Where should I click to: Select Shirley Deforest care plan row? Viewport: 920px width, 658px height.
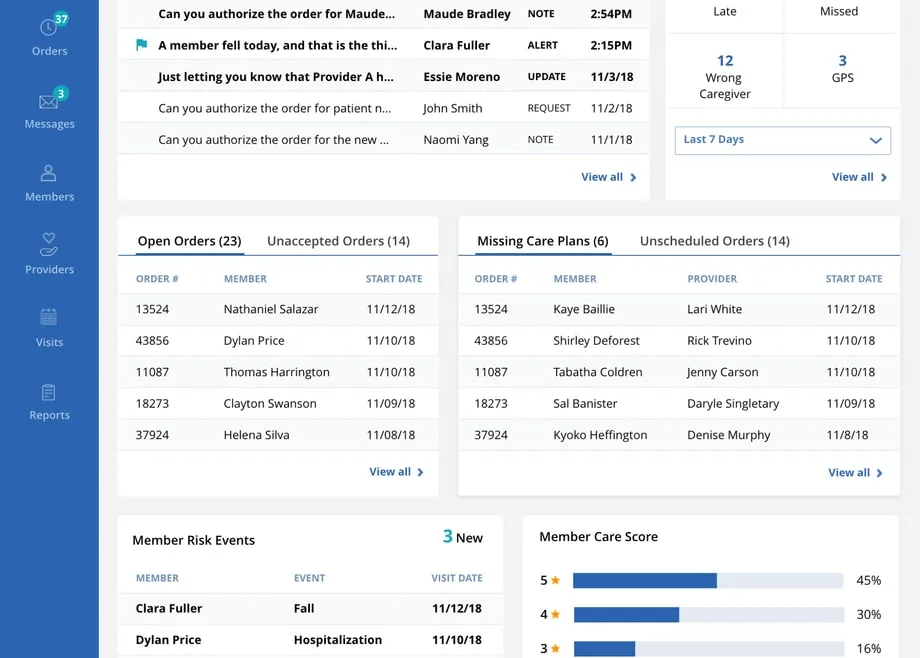pyautogui.click(x=679, y=340)
